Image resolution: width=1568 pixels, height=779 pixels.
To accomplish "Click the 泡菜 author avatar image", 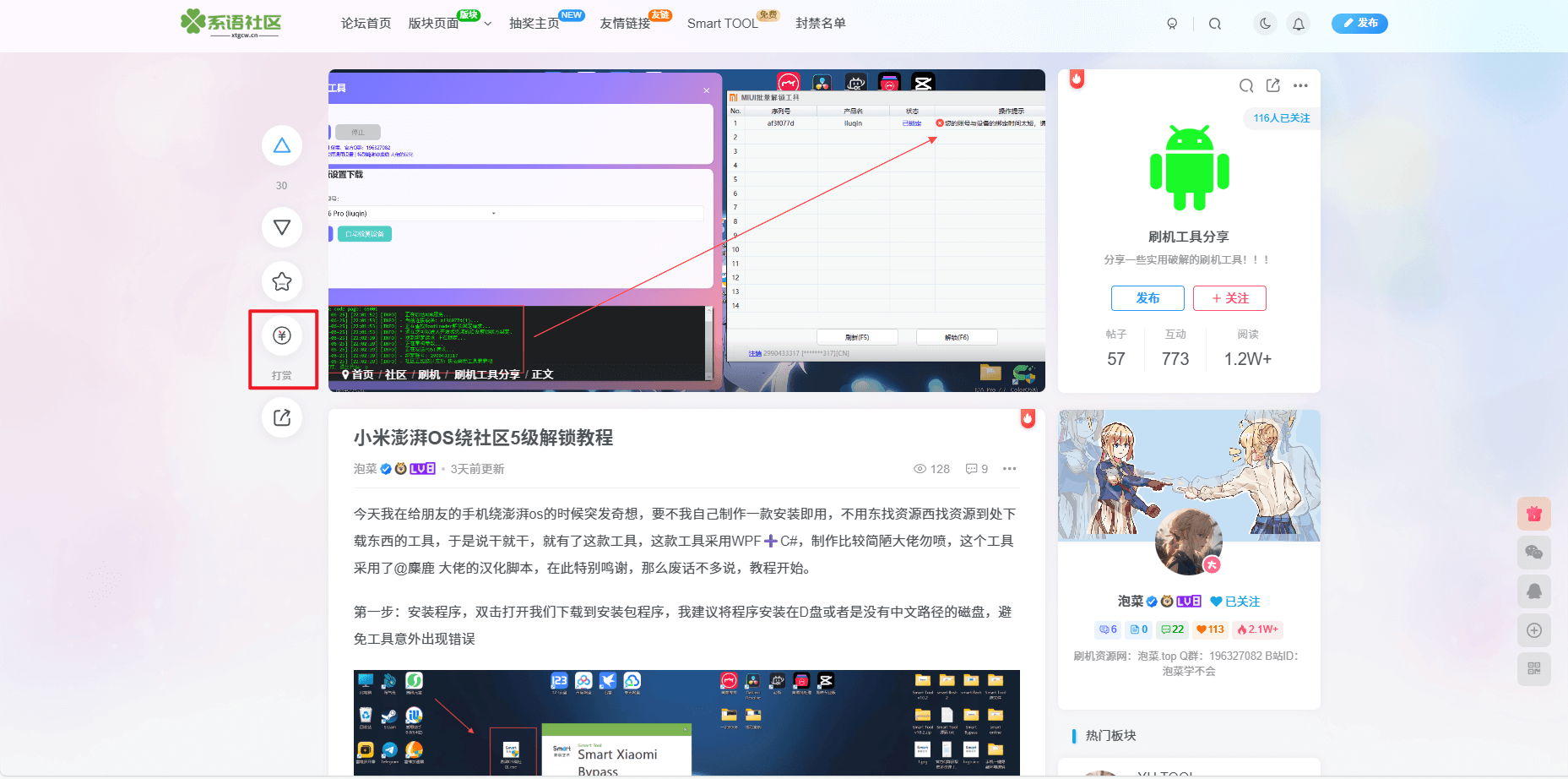I will click(x=1188, y=542).
